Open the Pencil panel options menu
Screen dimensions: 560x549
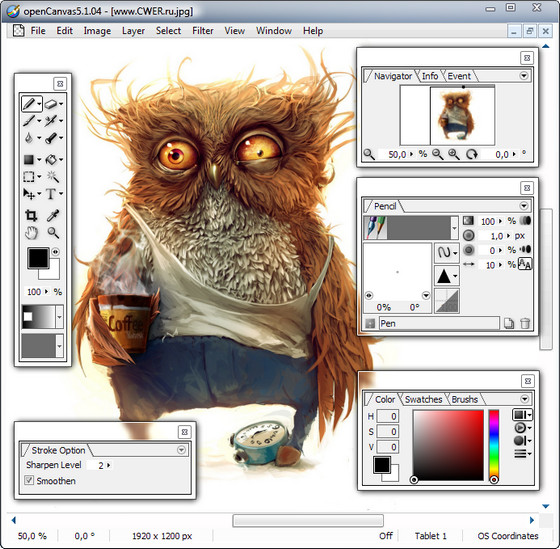[524, 206]
